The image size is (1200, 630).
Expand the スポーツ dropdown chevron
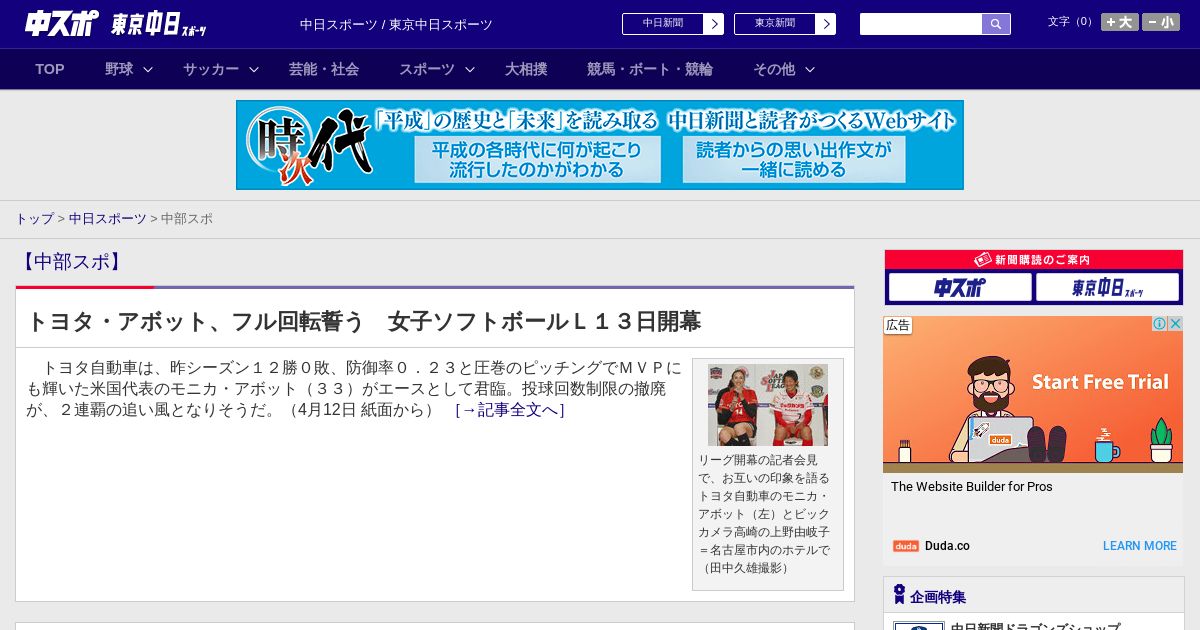coord(470,69)
